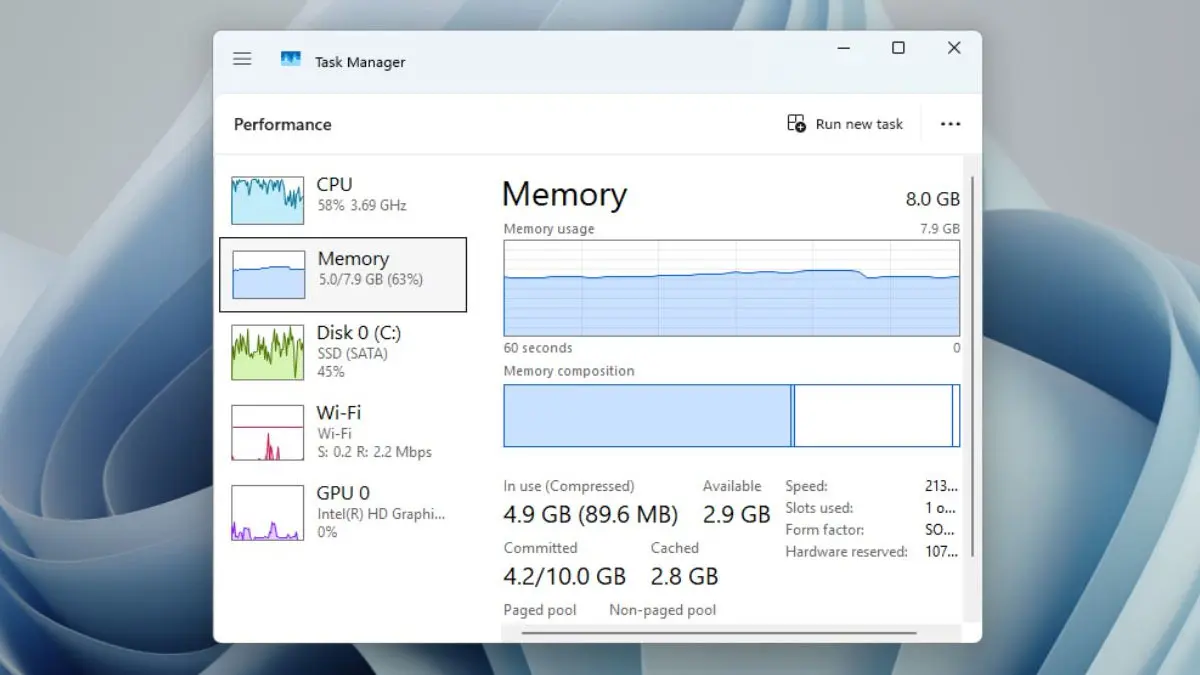The width and height of the screenshot is (1200, 675).
Task: Select GPU 0 performance entry
Action: (x=343, y=513)
